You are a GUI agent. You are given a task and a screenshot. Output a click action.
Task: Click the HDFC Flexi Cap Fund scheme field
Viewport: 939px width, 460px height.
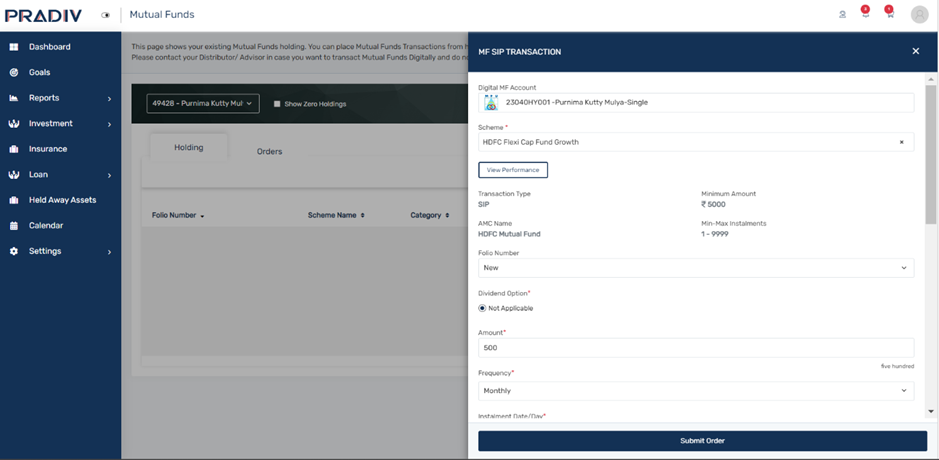(696, 142)
